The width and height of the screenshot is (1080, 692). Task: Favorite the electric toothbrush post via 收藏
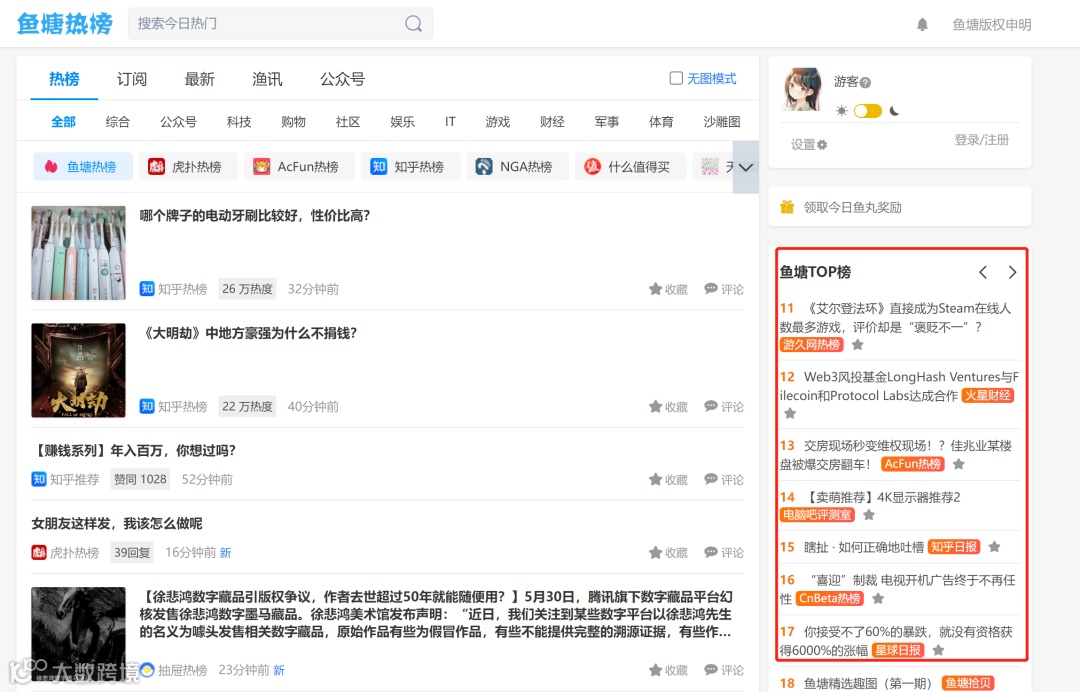[668, 289]
